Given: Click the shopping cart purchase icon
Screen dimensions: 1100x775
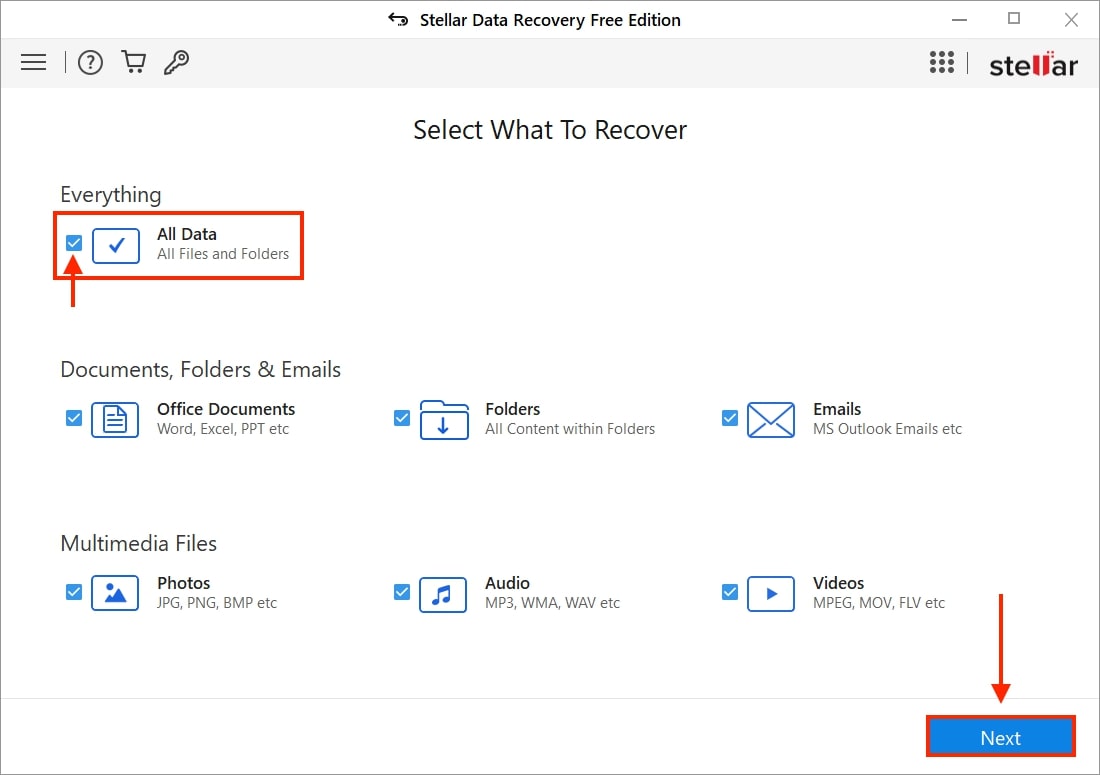Looking at the screenshot, I should click(133, 62).
